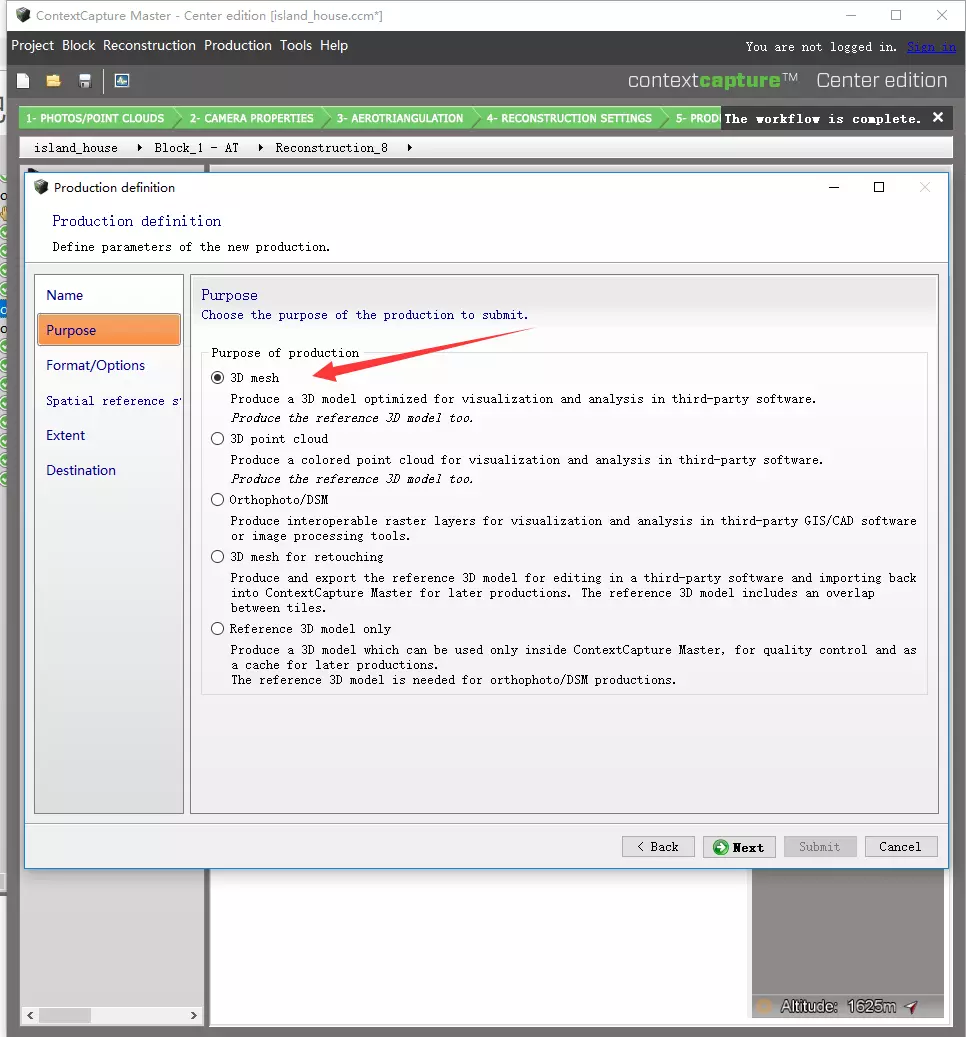Open the Block menu

pos(79,46)
